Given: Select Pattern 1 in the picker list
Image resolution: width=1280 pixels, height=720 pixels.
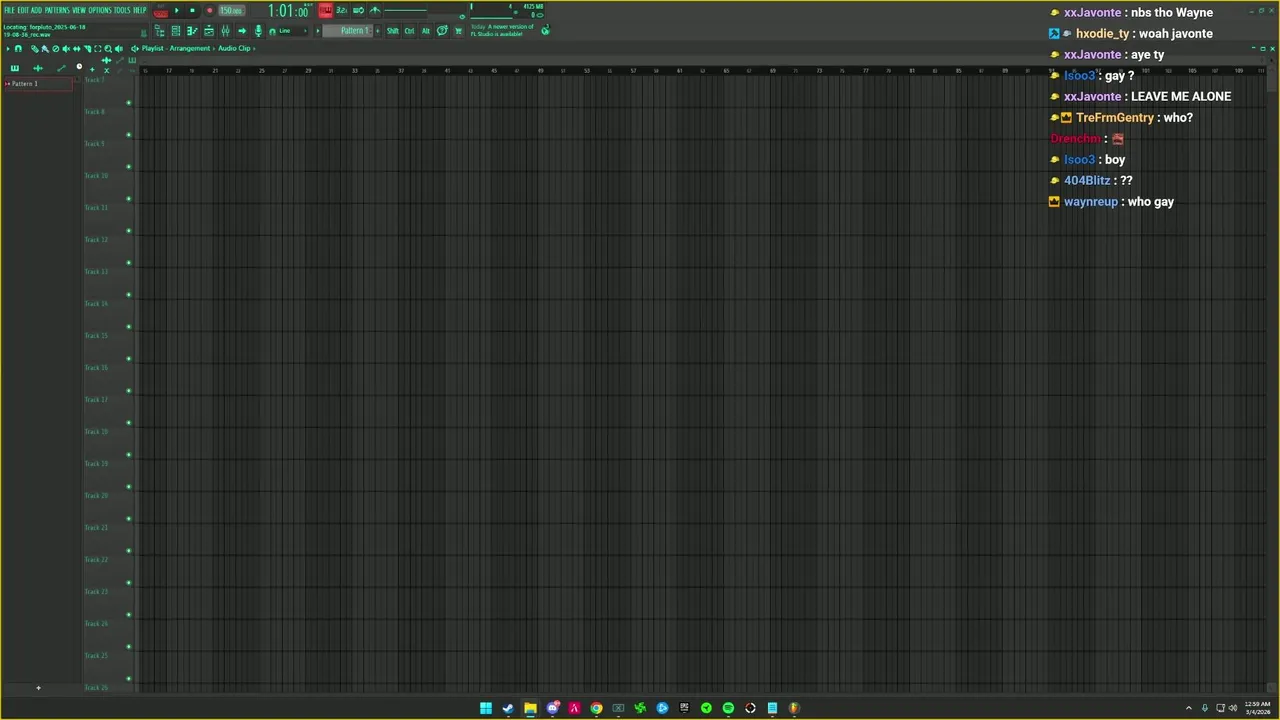Looking at the screenshot, I should (38, 84).
